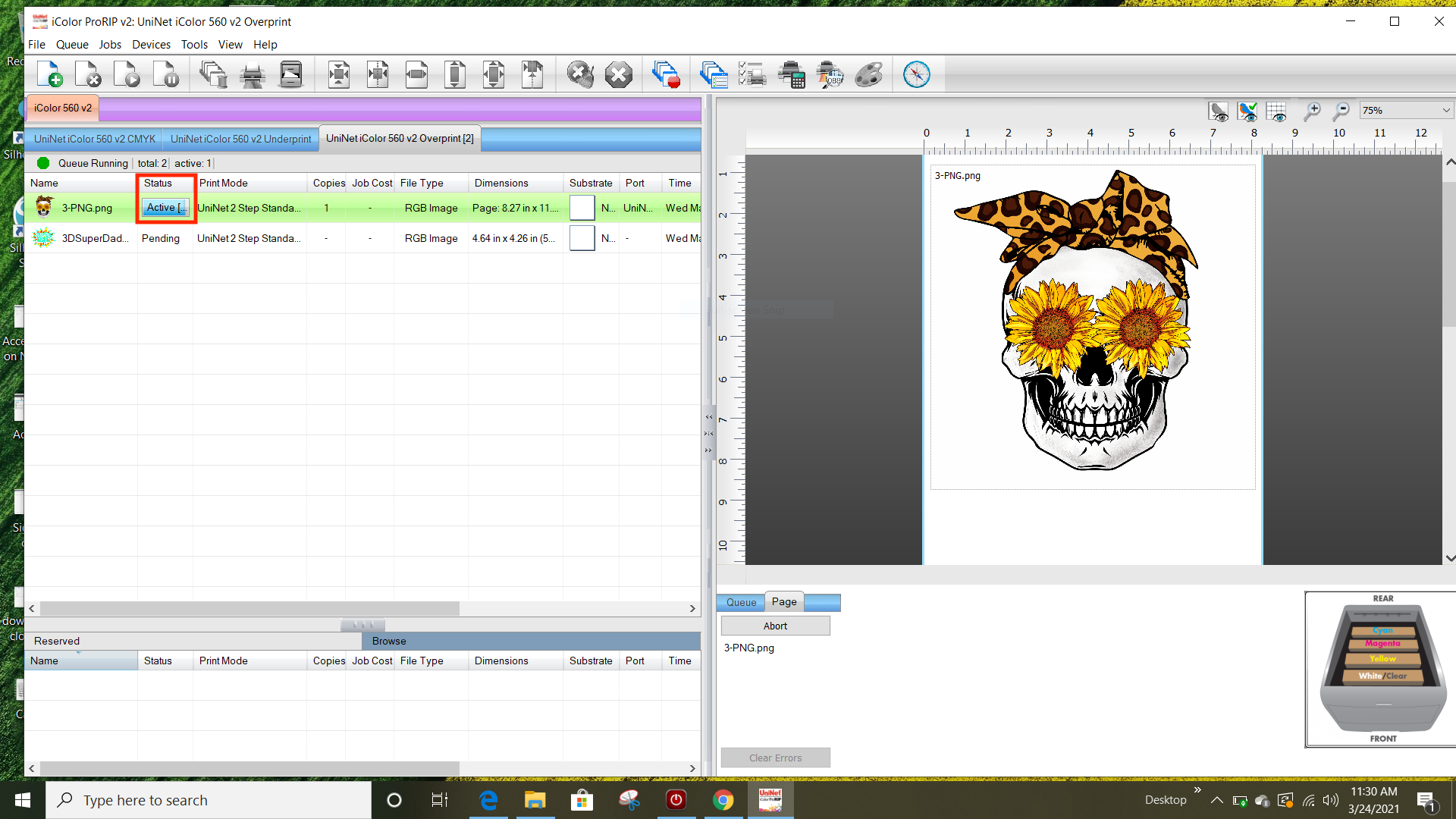This screenshot has width=1456, height=819.
Task: Click the Clear Errors button
Action: [x=775, y=758]
